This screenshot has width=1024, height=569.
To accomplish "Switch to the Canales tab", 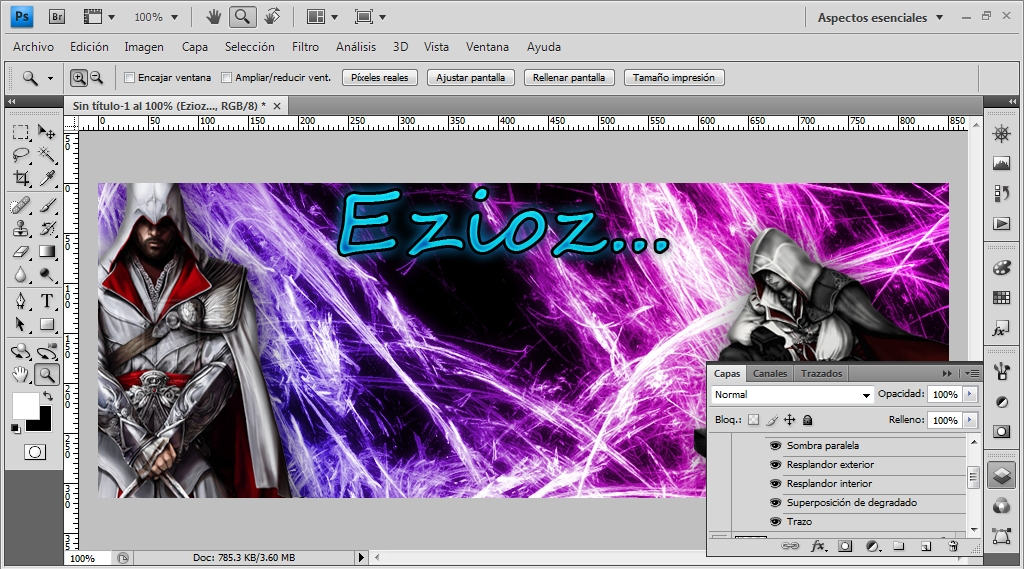I will click(770, 374).
